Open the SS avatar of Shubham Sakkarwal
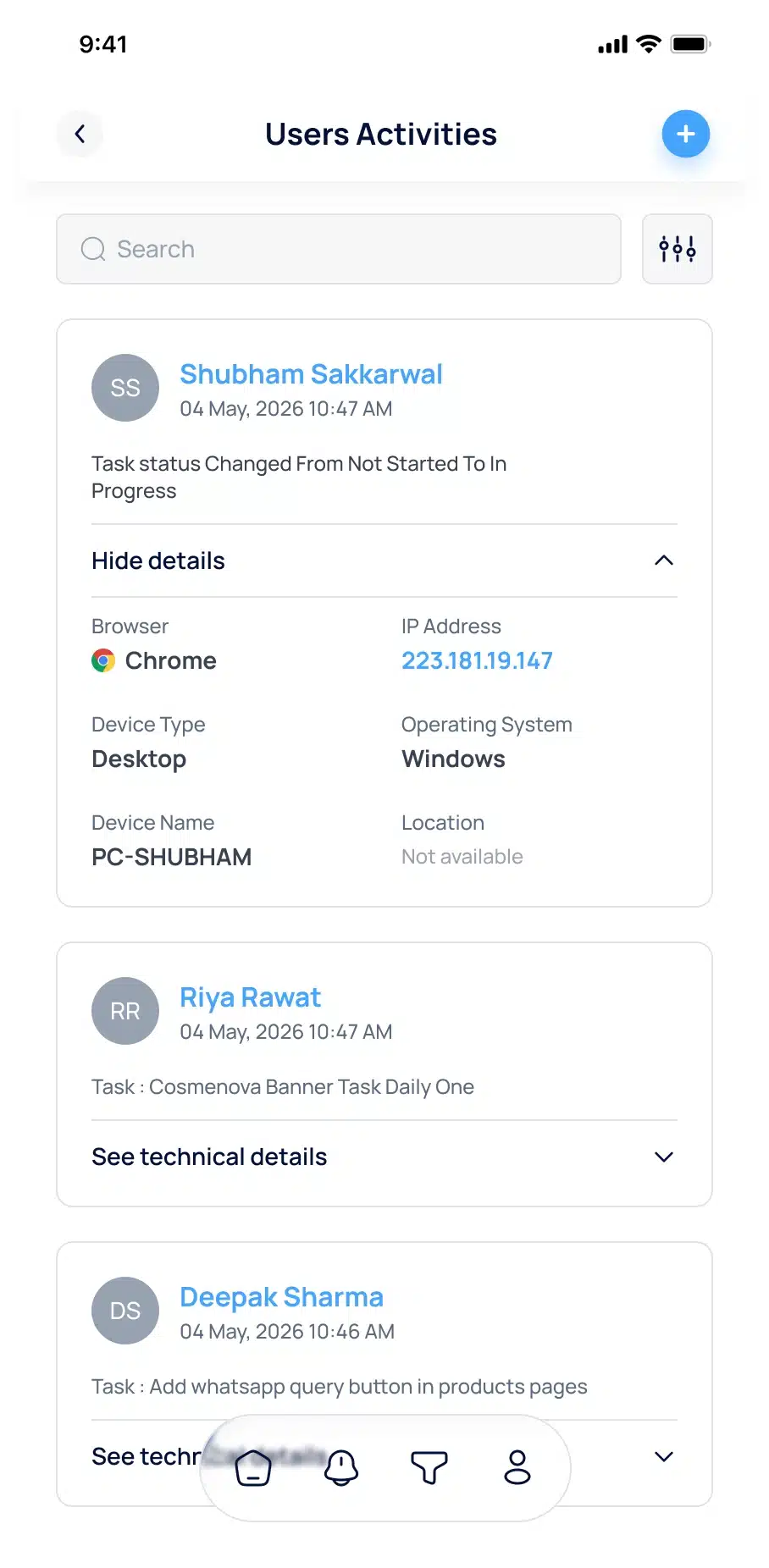 [125, 388]
